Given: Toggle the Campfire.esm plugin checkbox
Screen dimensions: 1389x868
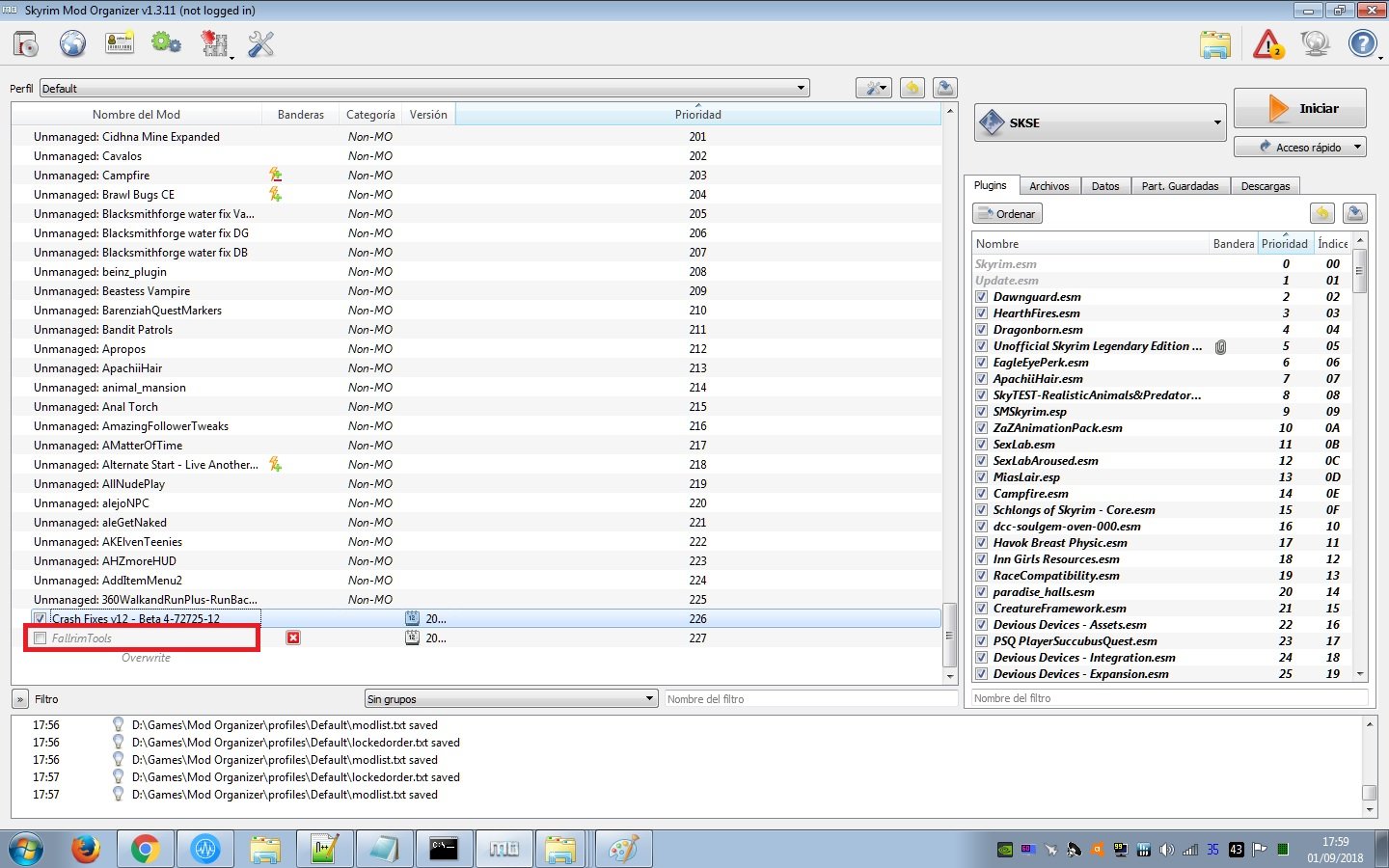Looking at the screenshot, I should tap(981, 494).
